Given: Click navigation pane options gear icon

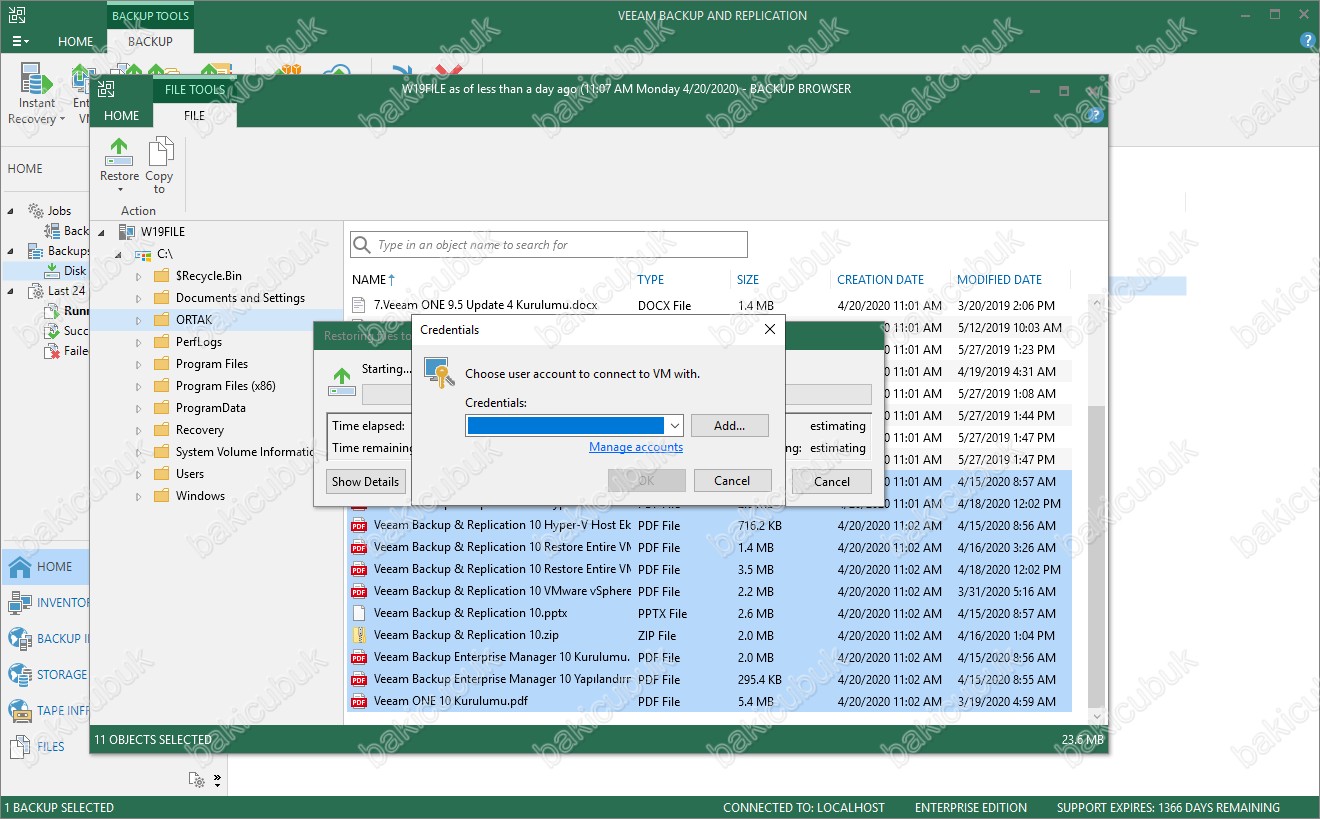Looking at the screenshot, I should (x=197, y=779).
